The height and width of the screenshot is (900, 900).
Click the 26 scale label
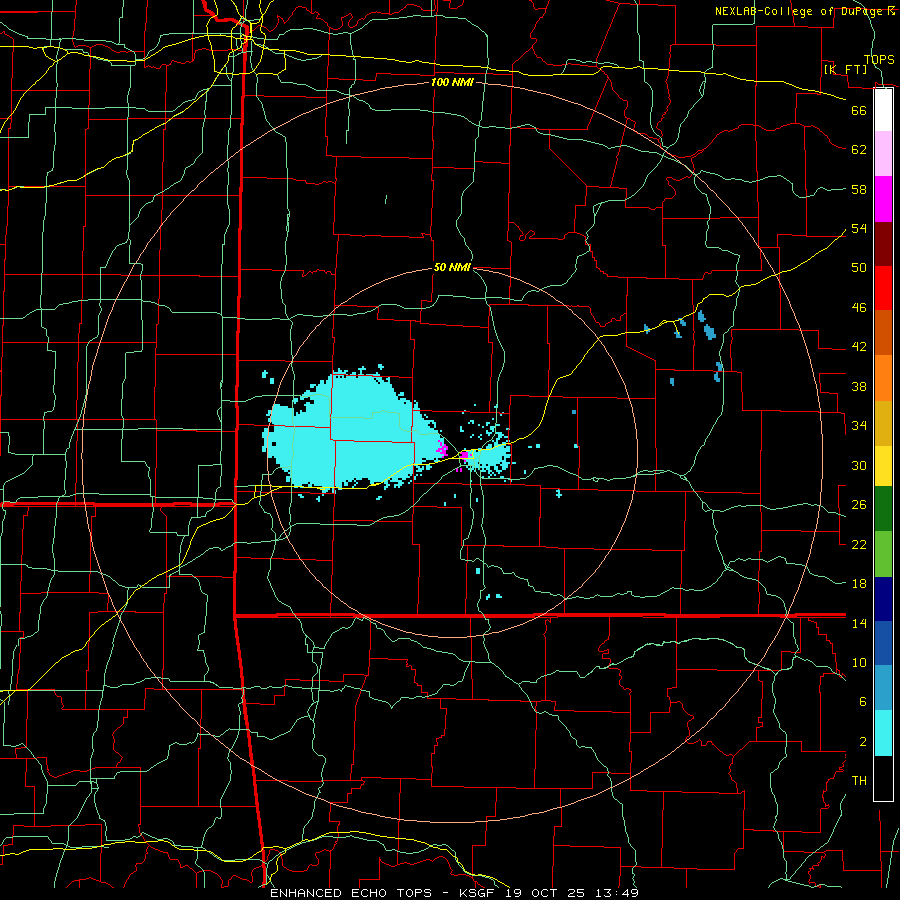(859, 505)
